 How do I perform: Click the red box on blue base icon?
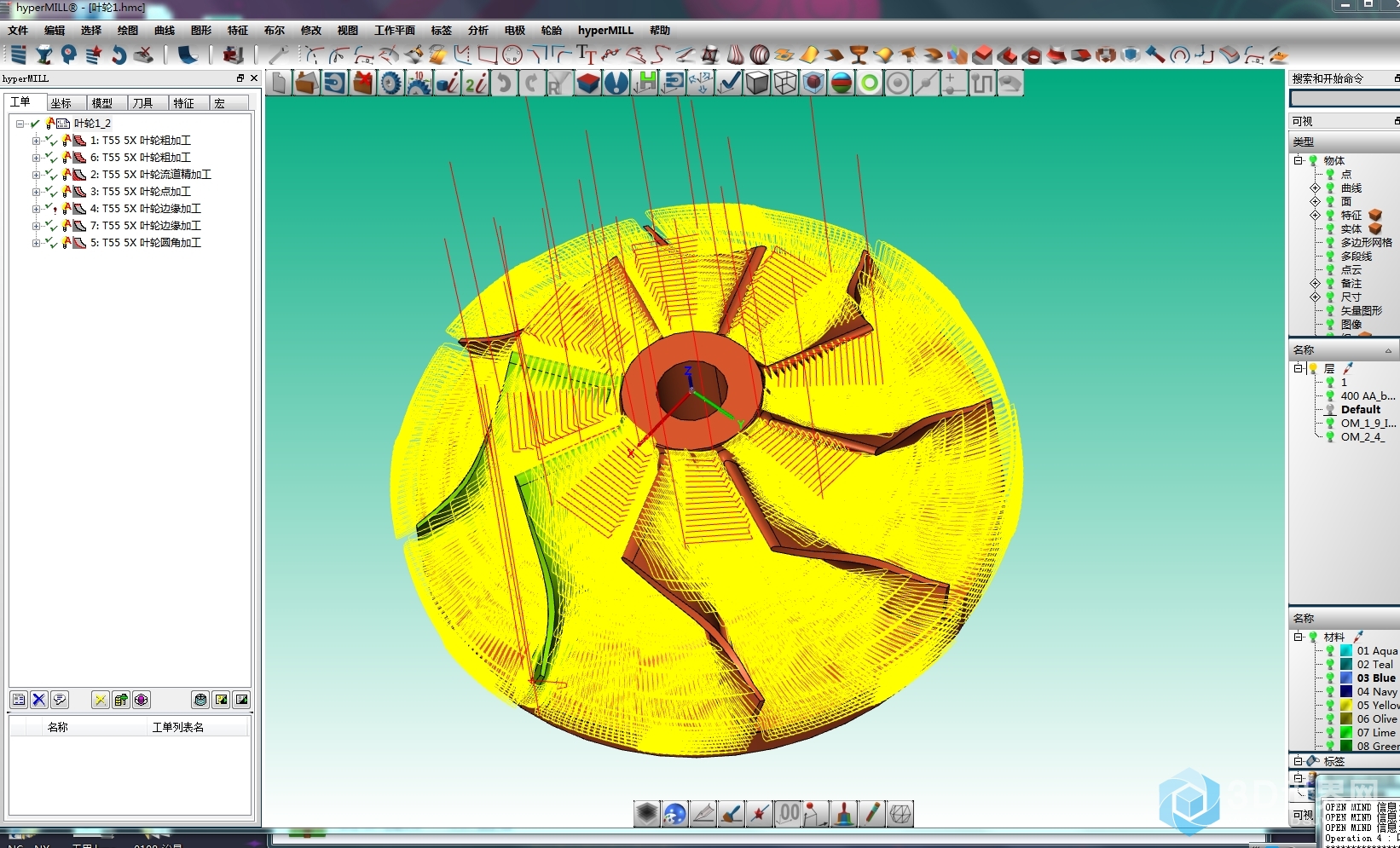point(588,83)
